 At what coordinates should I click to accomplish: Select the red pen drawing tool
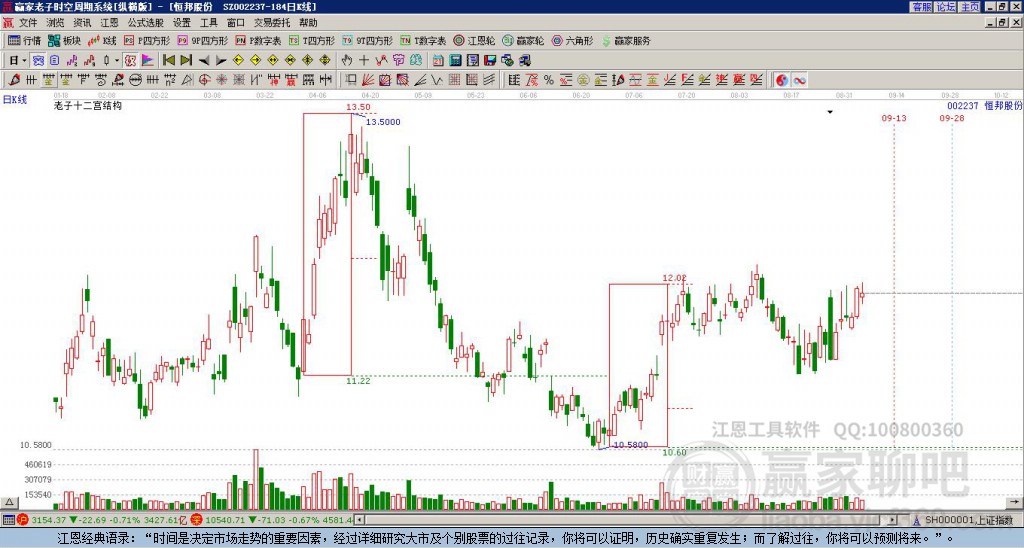pyautogui.click(x=14, y=80)
